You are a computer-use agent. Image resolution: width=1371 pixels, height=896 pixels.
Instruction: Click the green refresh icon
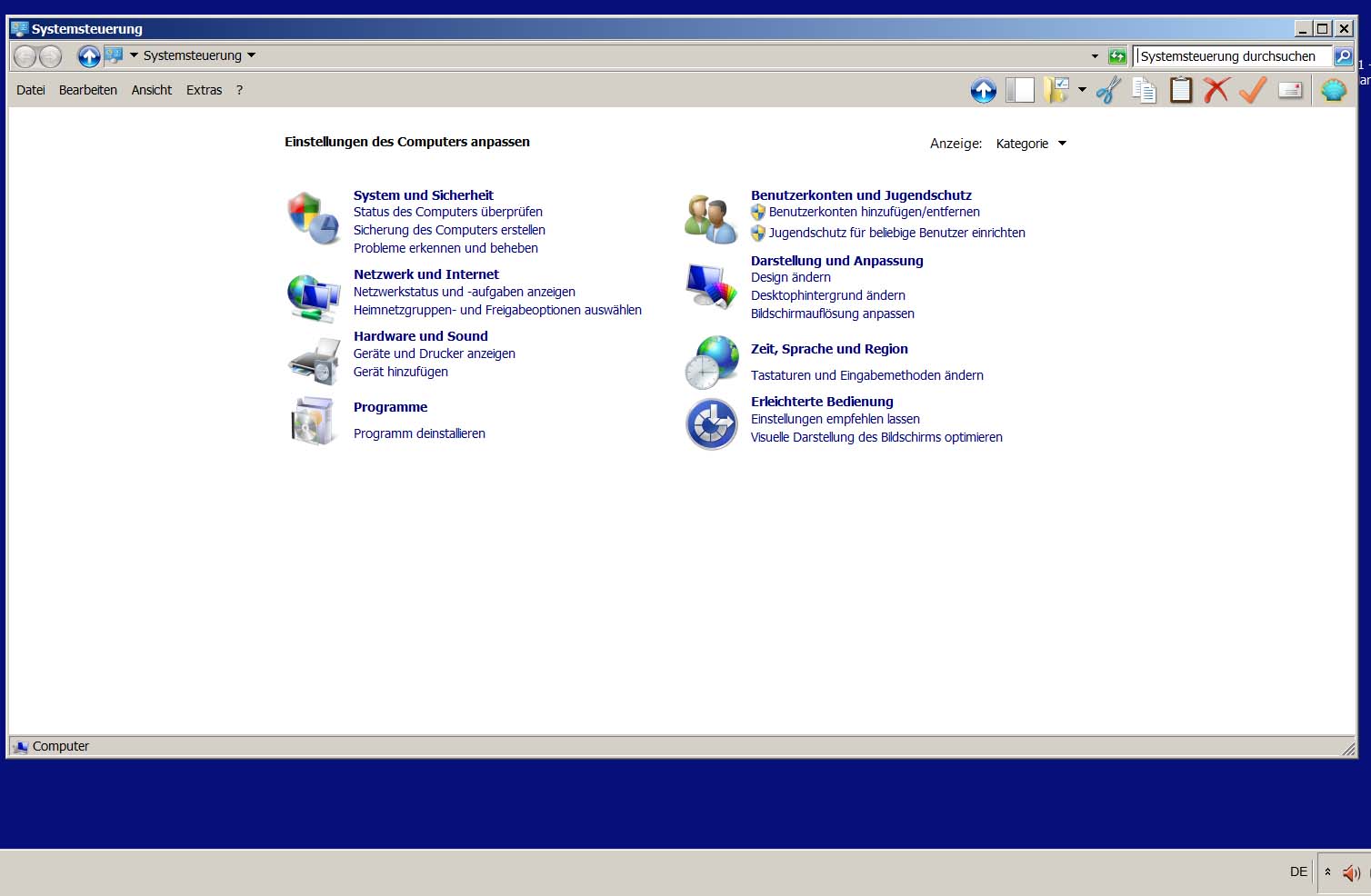1117,56
